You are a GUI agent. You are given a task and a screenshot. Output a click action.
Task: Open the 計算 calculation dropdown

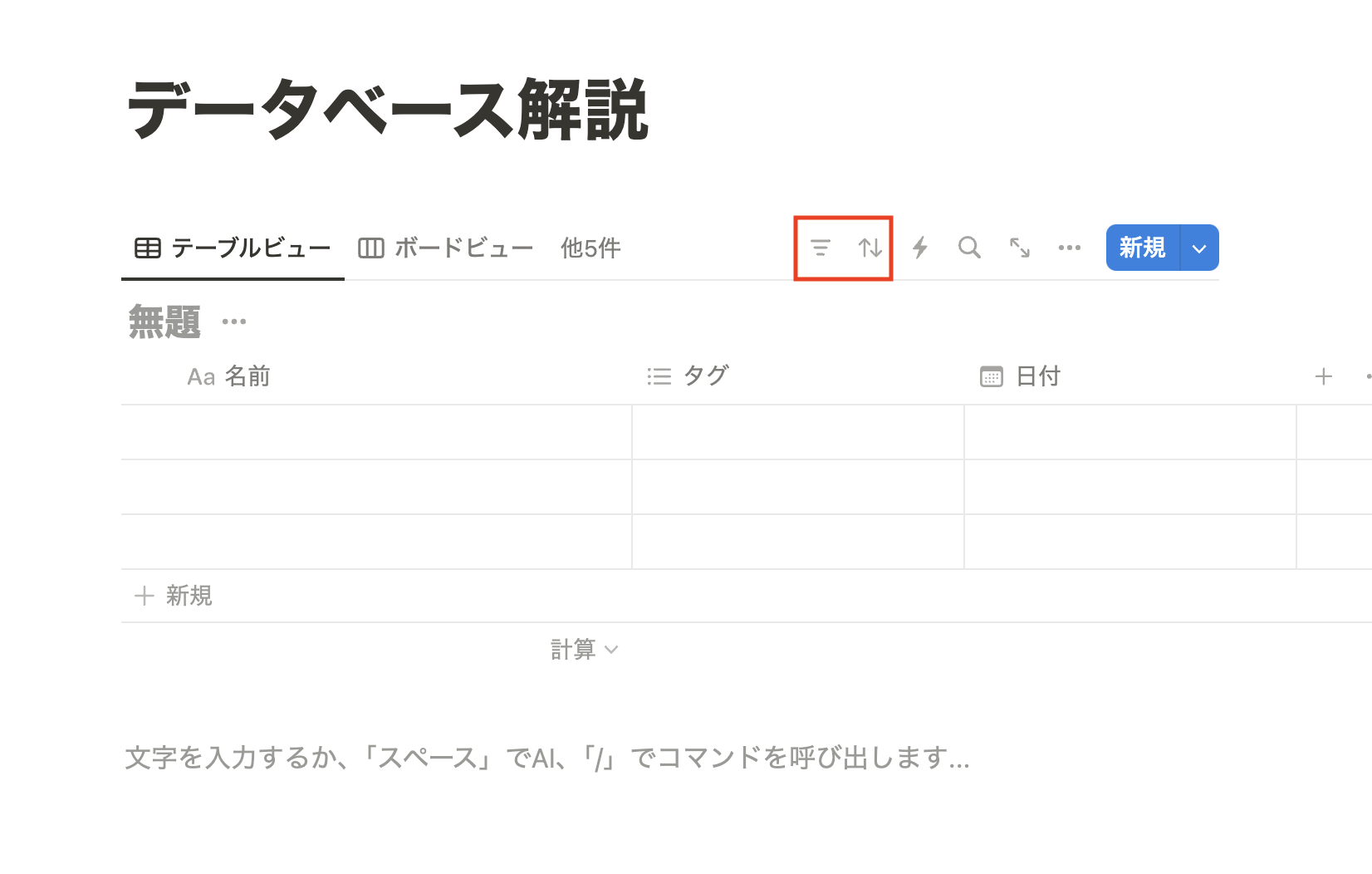[585, 649]
